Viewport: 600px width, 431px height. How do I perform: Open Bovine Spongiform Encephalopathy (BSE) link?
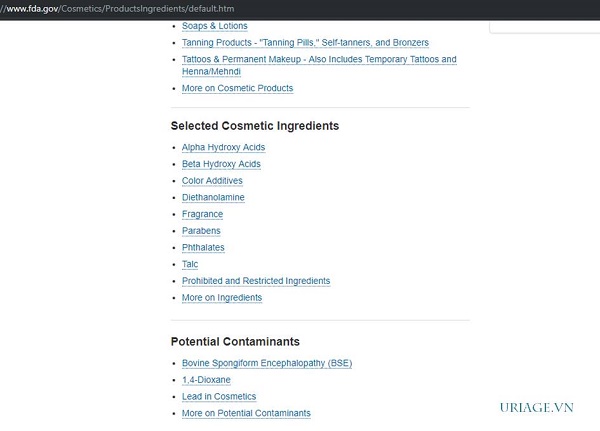267,363
